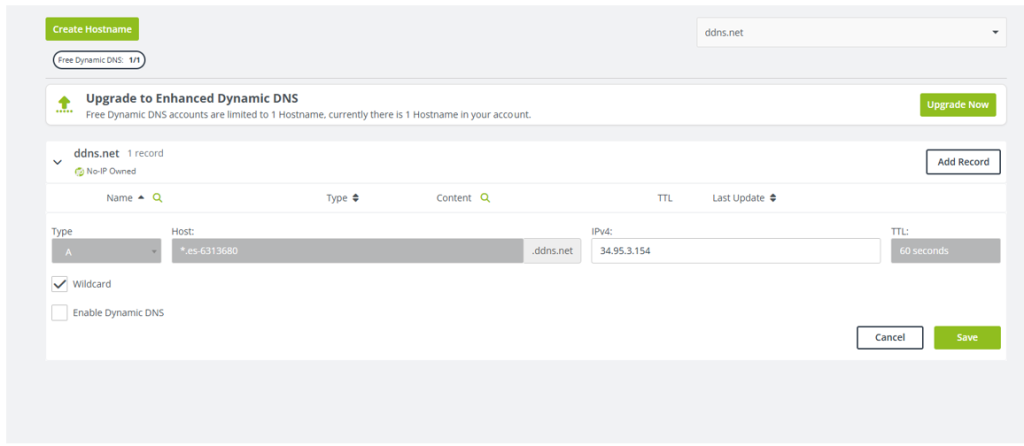Uncheck the Wildcard checkbox
The height and width of the screenshot is (446, 1024).
point(60,284)
